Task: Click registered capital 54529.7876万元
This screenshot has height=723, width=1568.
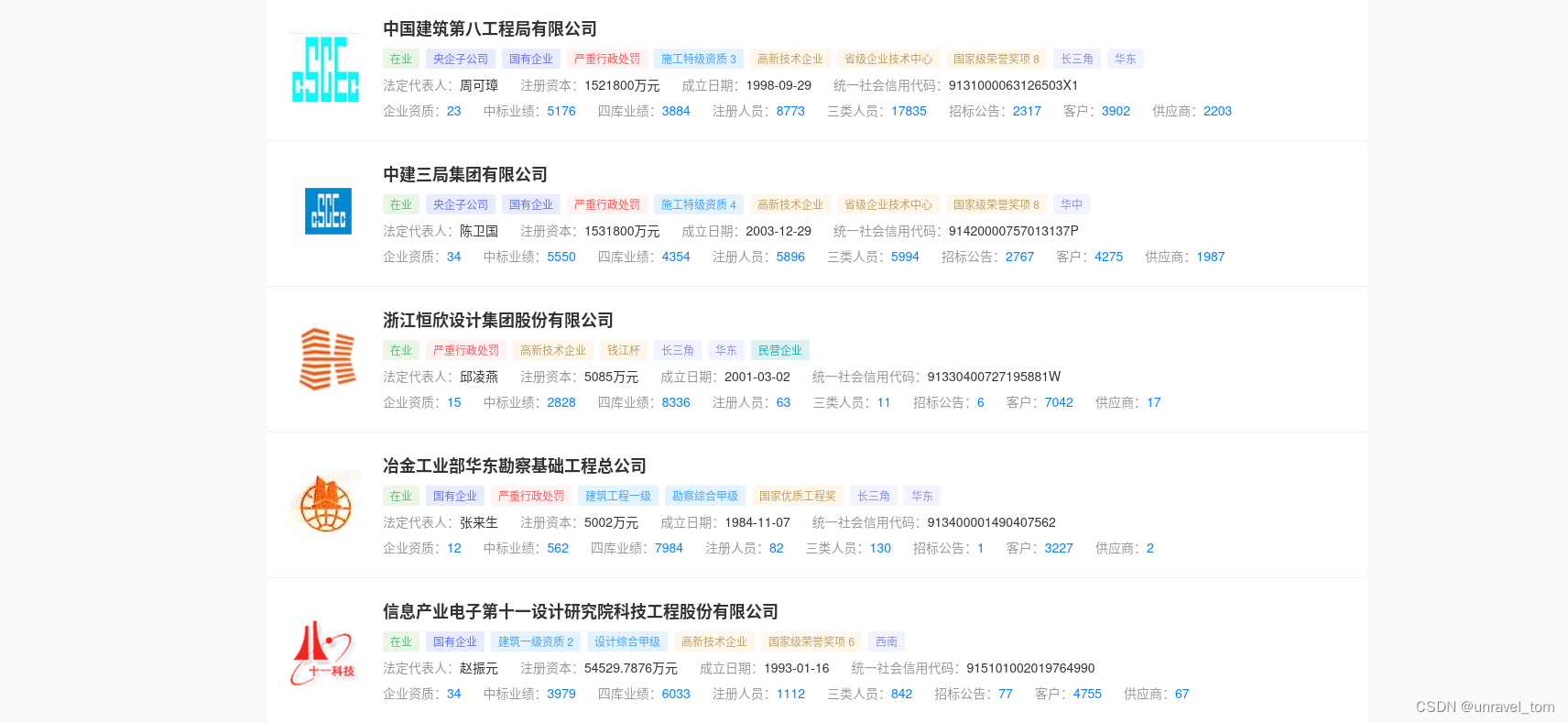Action: point(631,668)
